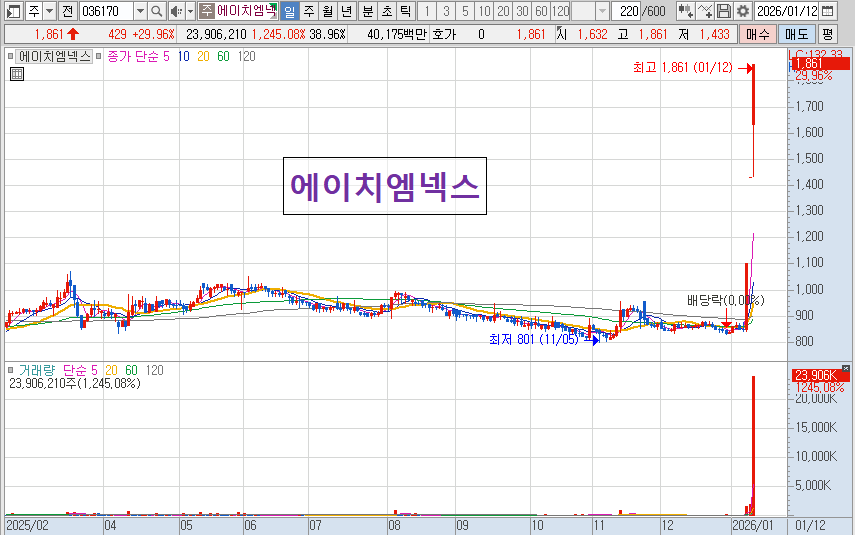Viewport: 855px width, 535px height.
Task: Select the 10 interval button
Action: coord(484,11)
